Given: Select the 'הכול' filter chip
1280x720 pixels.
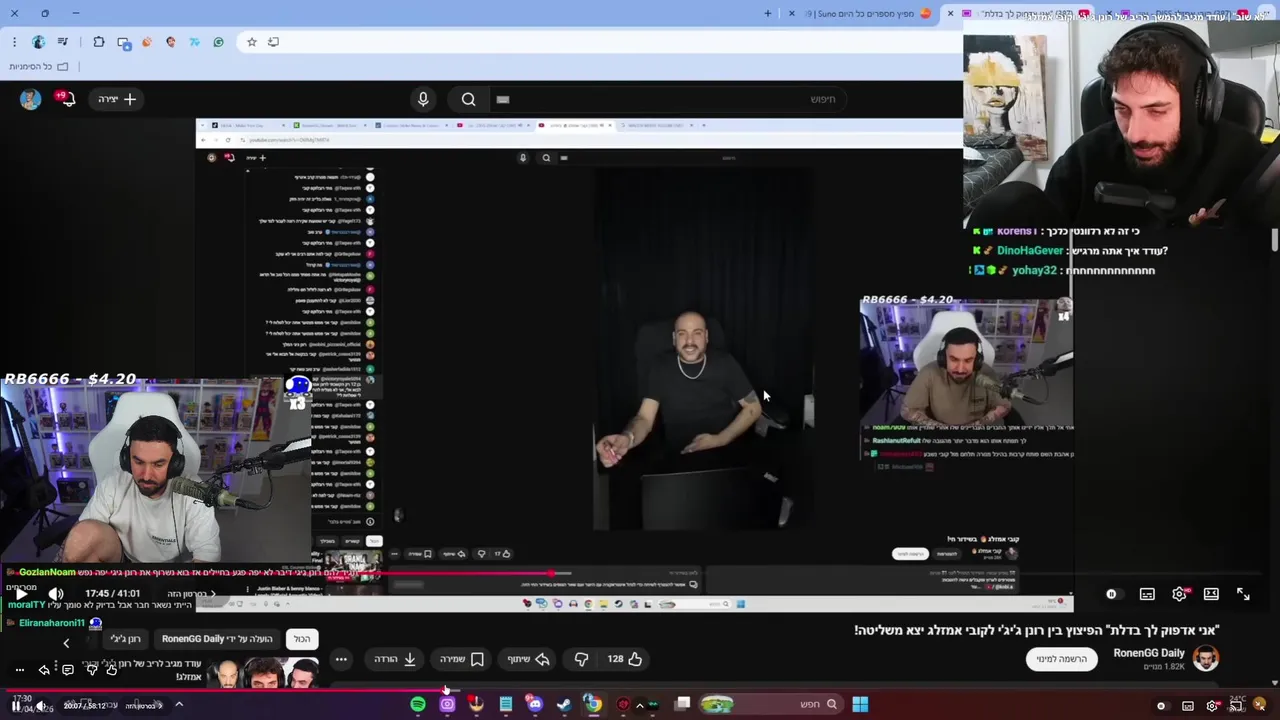Looking at the screenshot, I should 302,639.
